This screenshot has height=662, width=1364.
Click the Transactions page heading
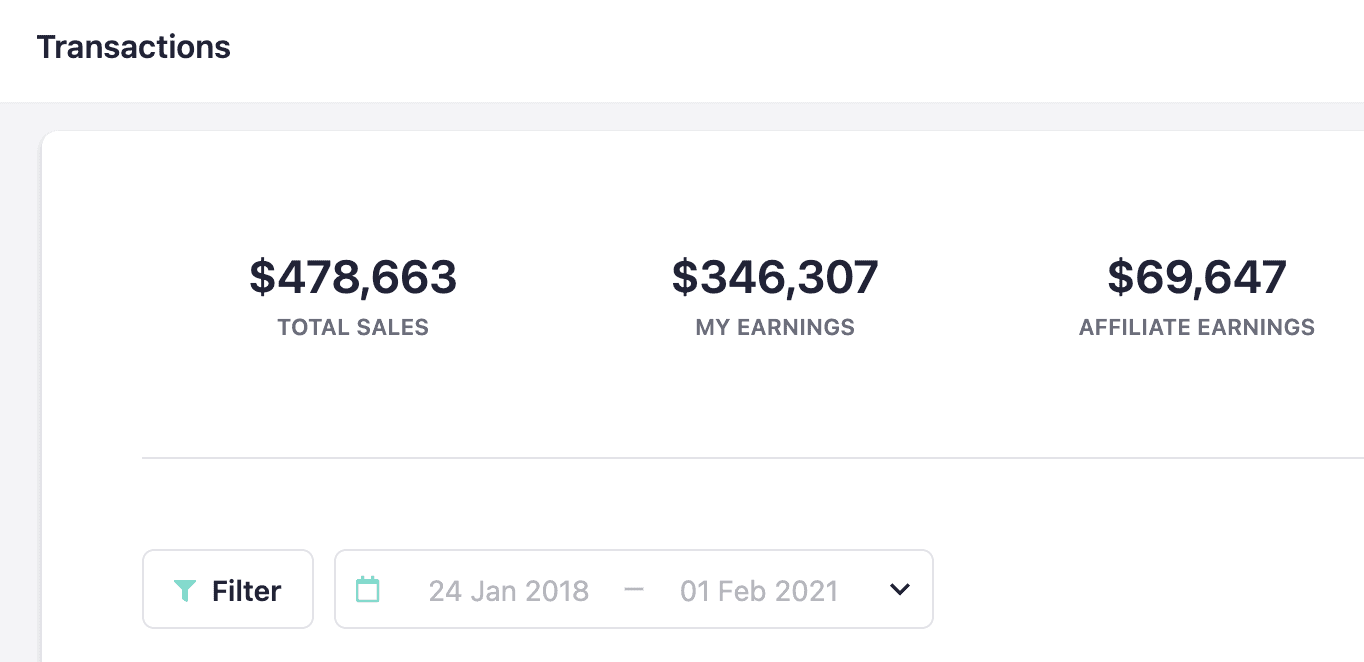[x=134, y=47]
